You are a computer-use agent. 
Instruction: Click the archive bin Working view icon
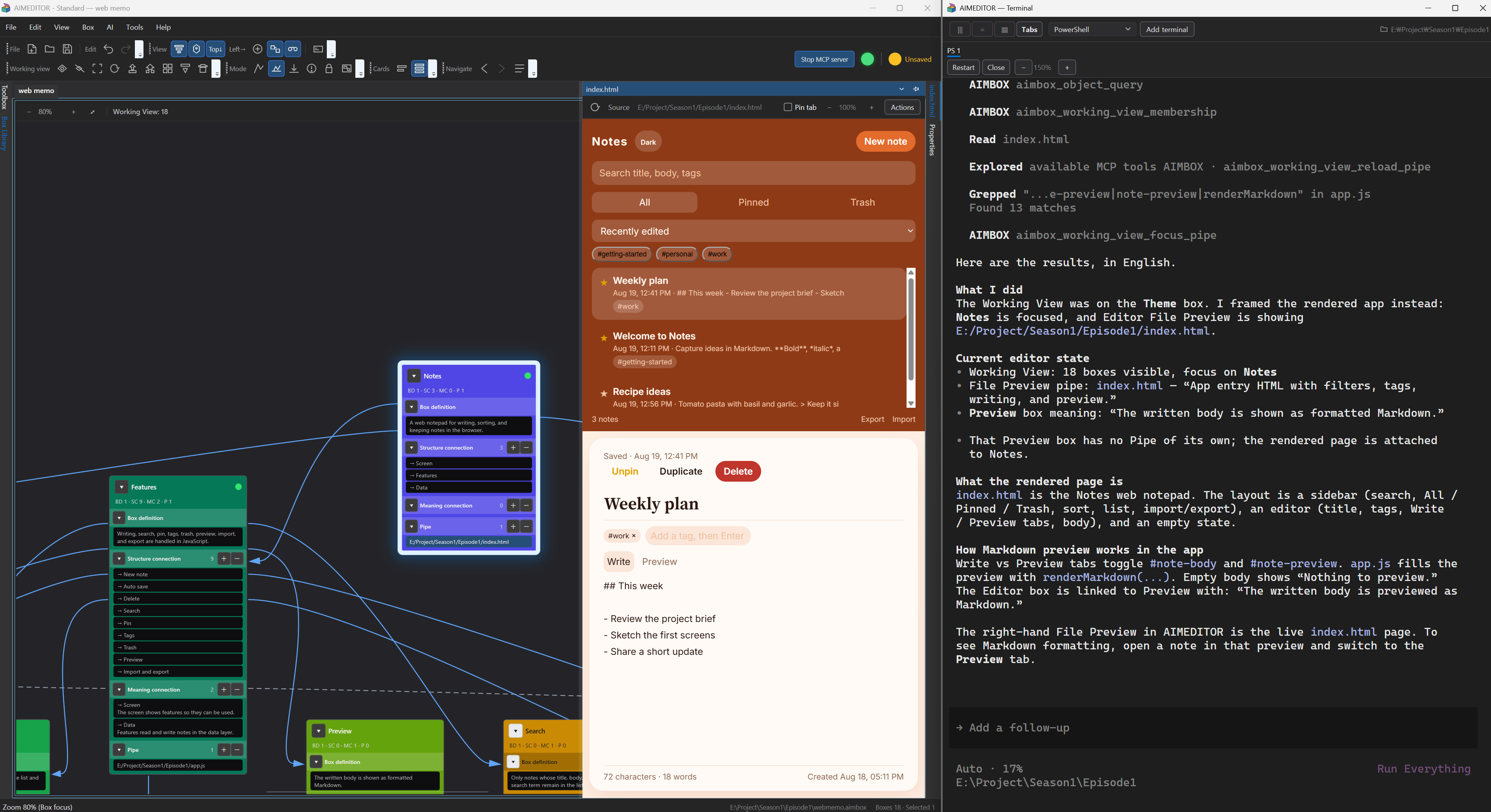[203, 68]
